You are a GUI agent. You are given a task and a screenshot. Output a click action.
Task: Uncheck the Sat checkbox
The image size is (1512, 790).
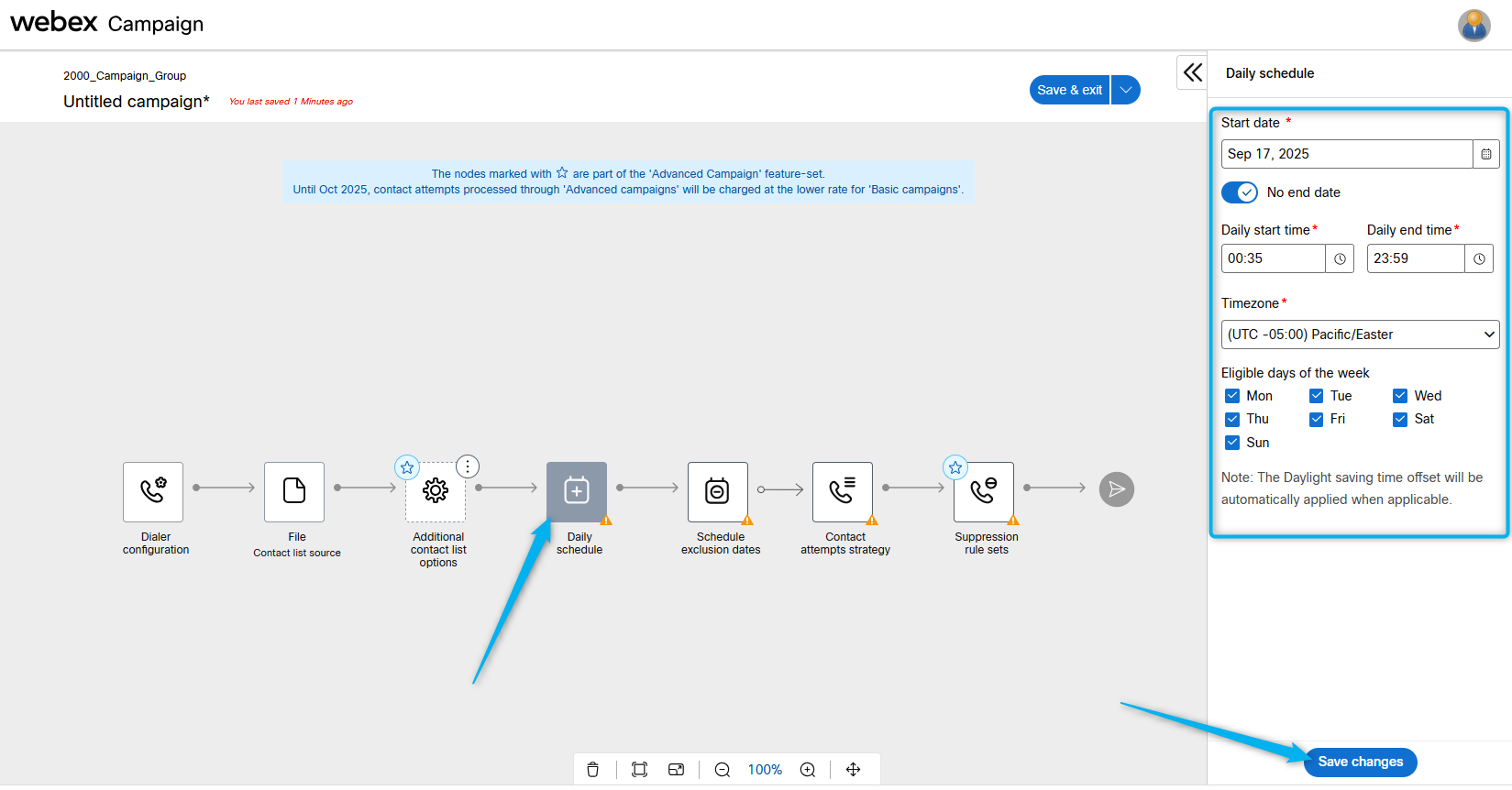[1400, 419]
